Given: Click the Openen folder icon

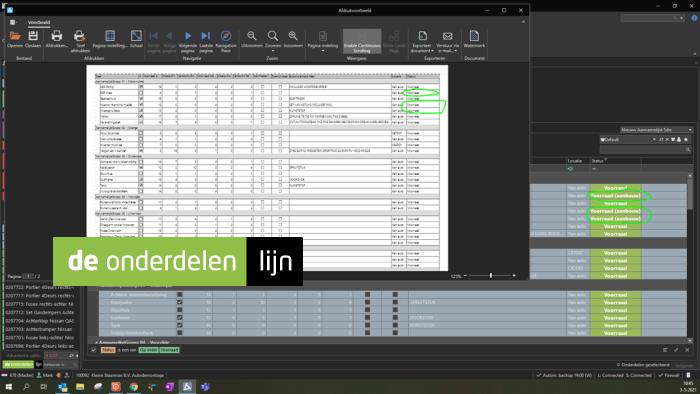Looking at the screenshot, I should (x=15, y=36).
